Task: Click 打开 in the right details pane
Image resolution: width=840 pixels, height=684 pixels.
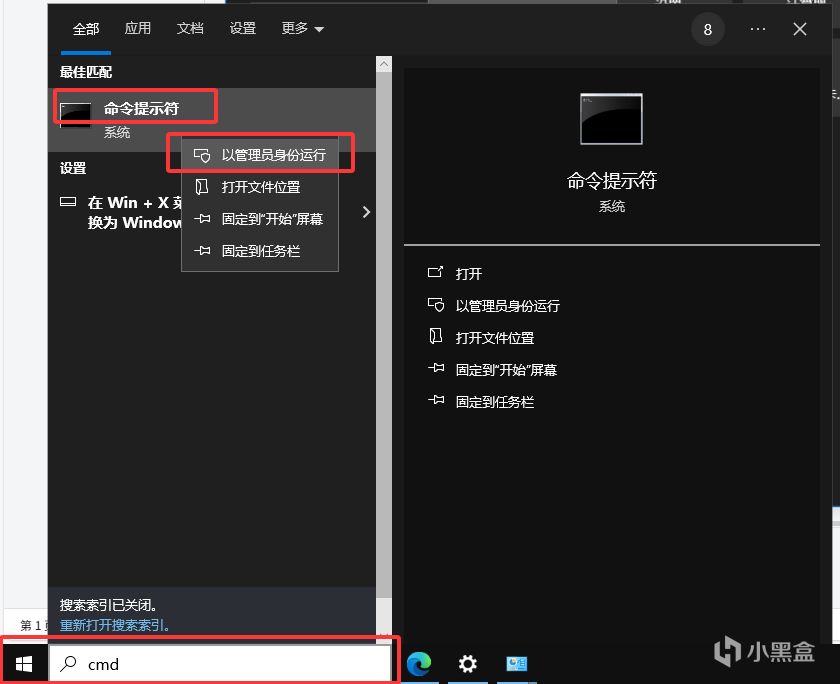Action: tap(469, 274)
